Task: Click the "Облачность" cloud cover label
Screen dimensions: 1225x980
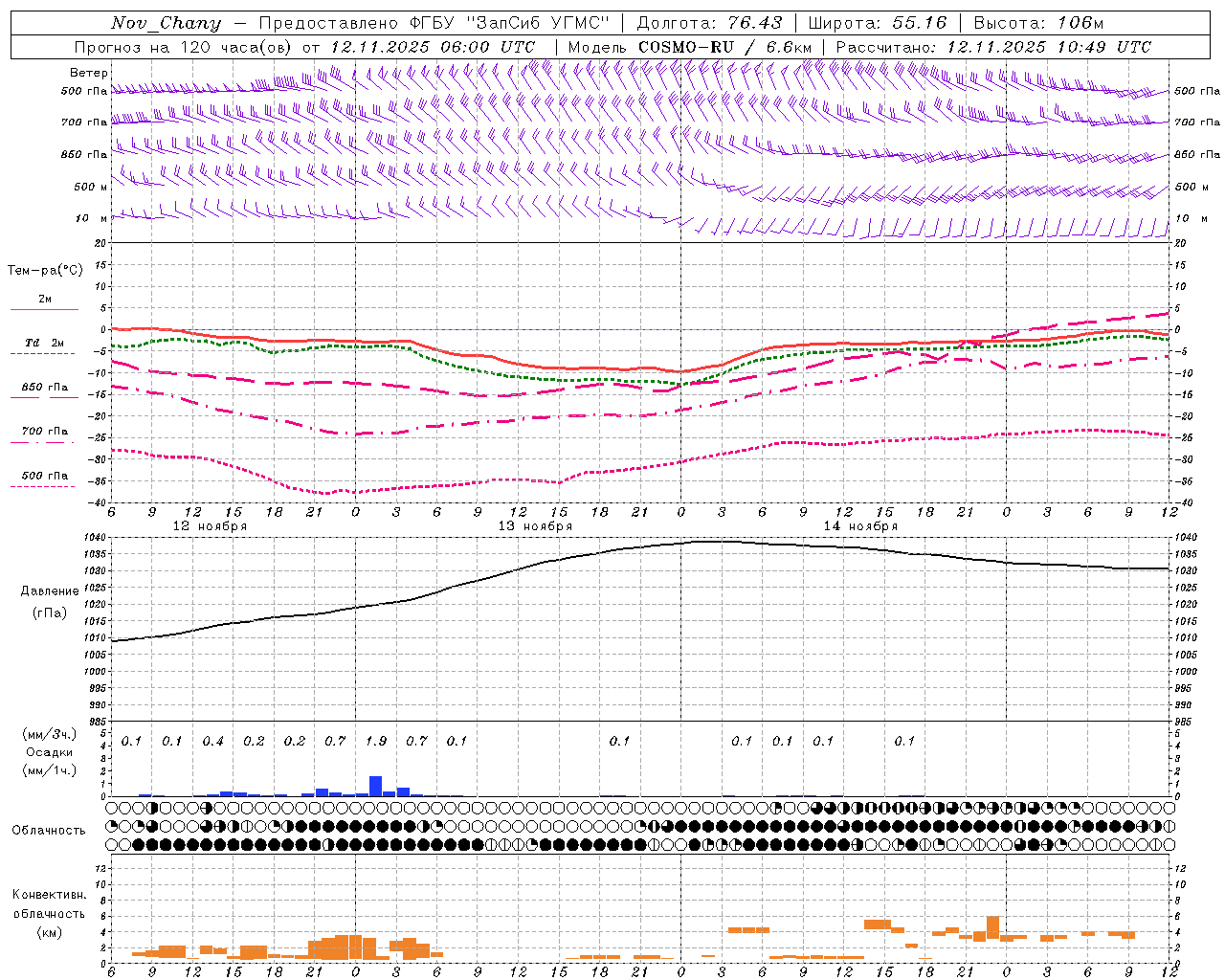Action: [x=49, y=830]
